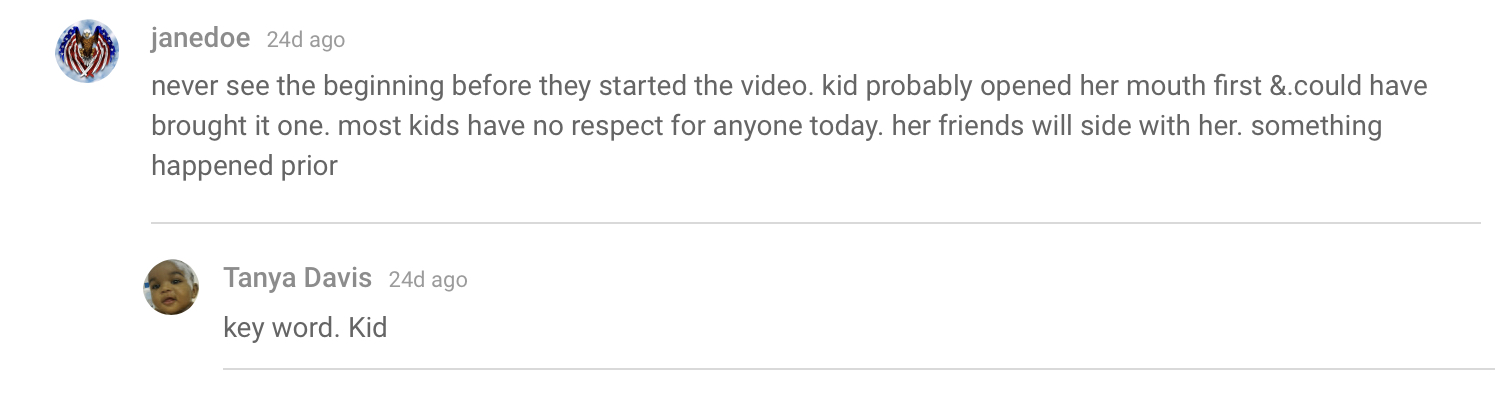
Task: Click the 'happened prior' line of the comment
Action: click(245, 166)
